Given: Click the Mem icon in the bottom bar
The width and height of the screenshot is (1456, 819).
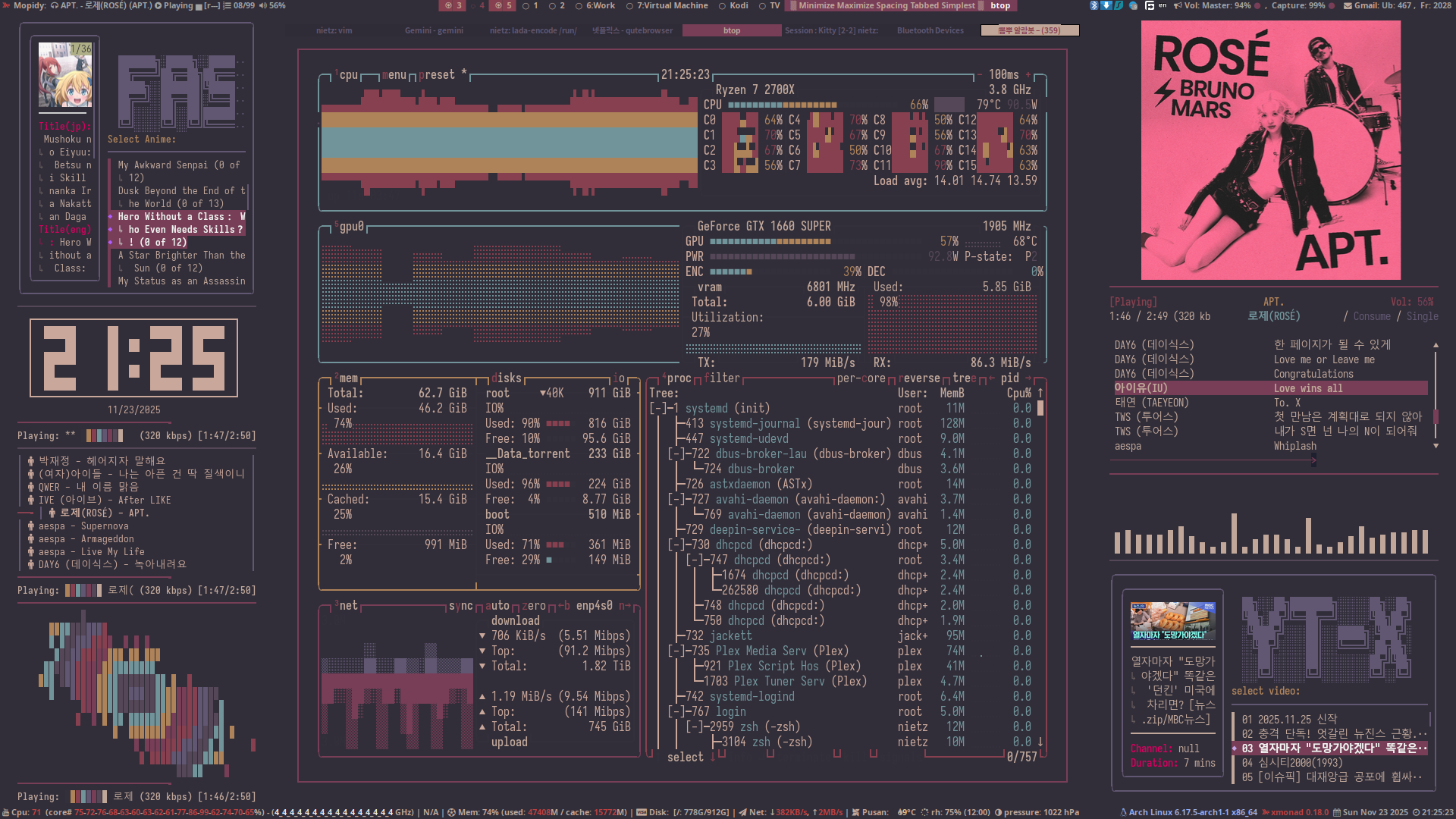Looking at the screenshot, I should click(x=451, y=812).
